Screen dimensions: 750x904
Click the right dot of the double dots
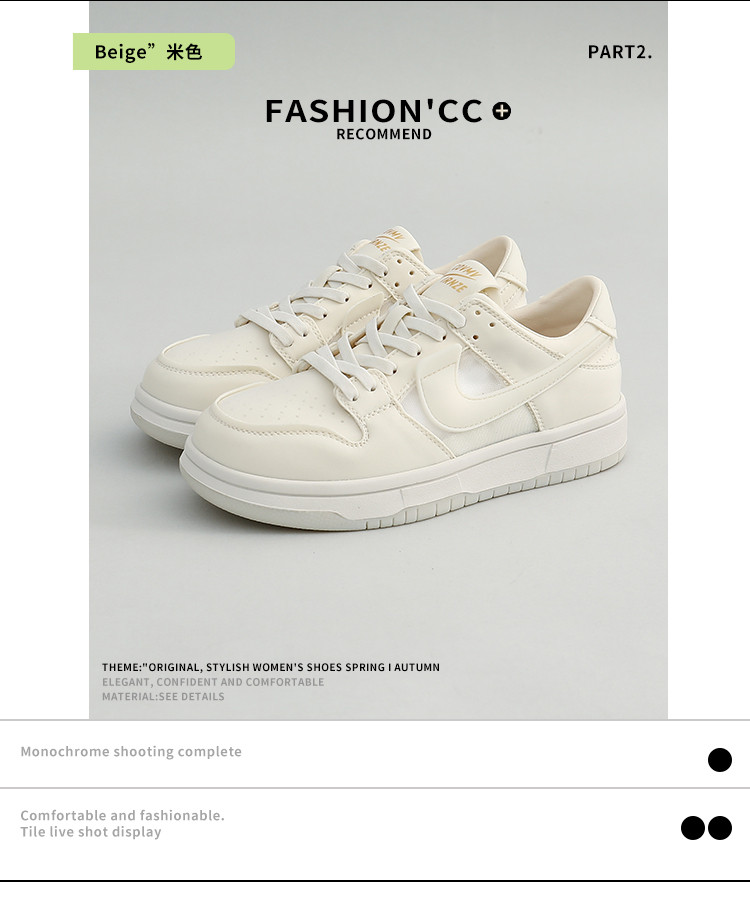pyautogui.click(x=719, y=828)
